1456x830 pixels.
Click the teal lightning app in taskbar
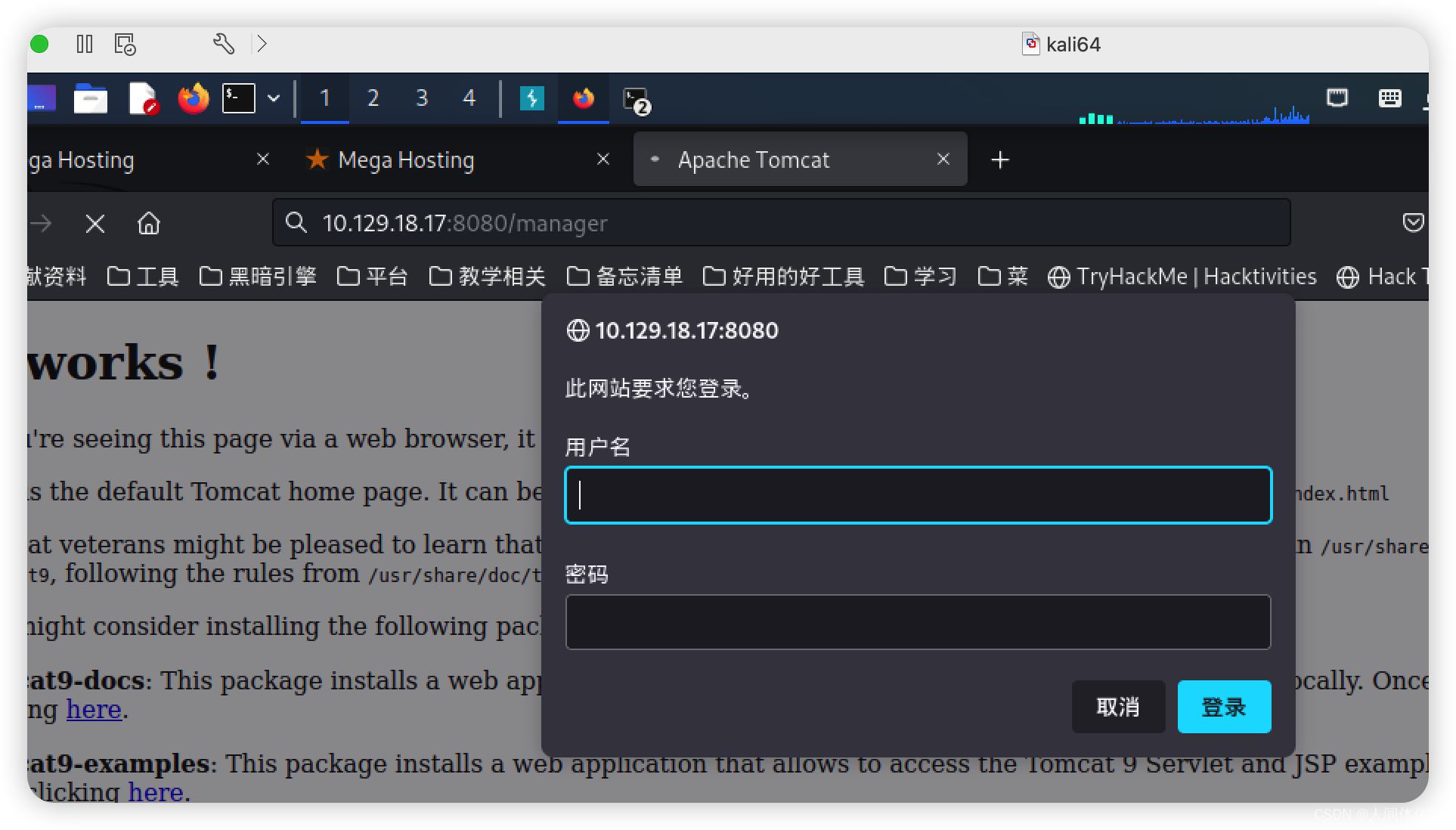[532, 98]
